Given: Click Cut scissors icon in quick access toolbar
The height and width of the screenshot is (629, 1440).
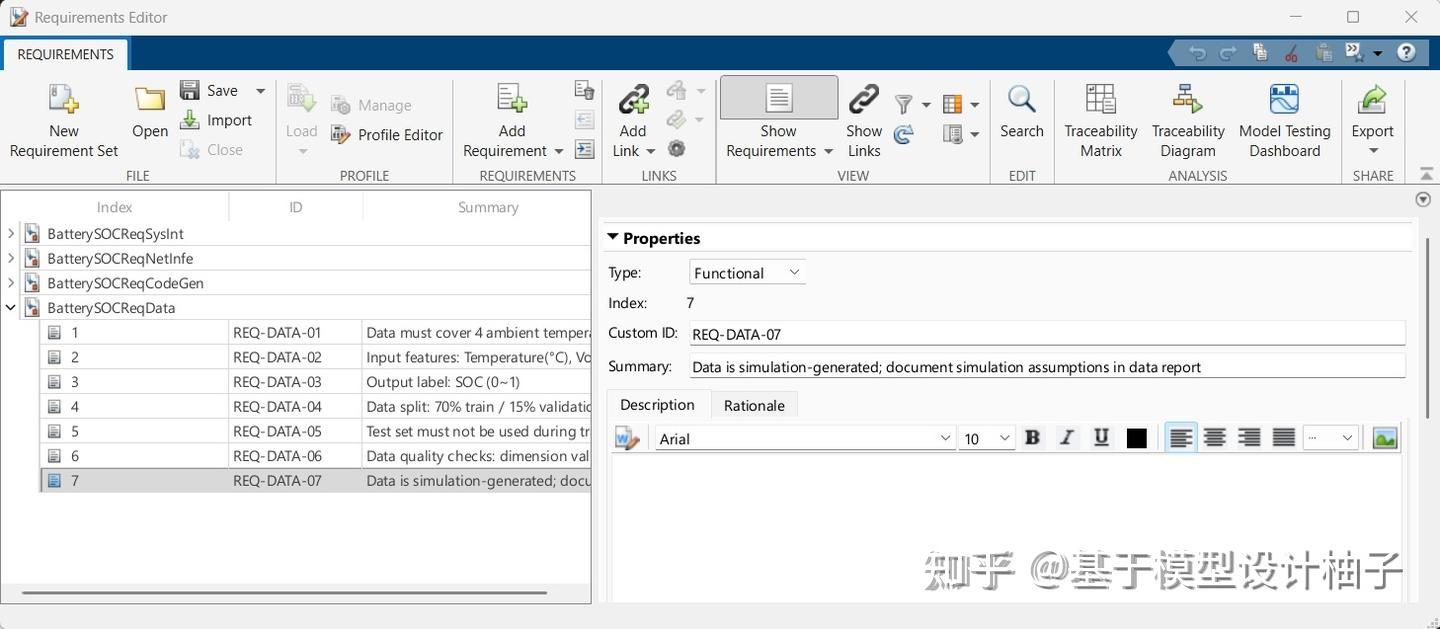Looking at the screenshot, I should coord(1291,53).
